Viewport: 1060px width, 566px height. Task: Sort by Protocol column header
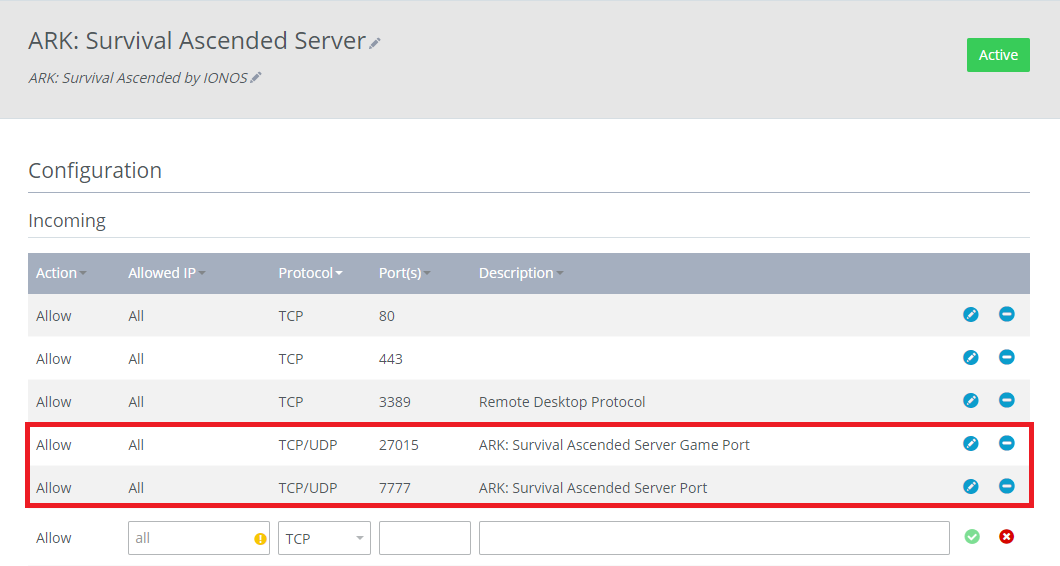pos(310,273)
